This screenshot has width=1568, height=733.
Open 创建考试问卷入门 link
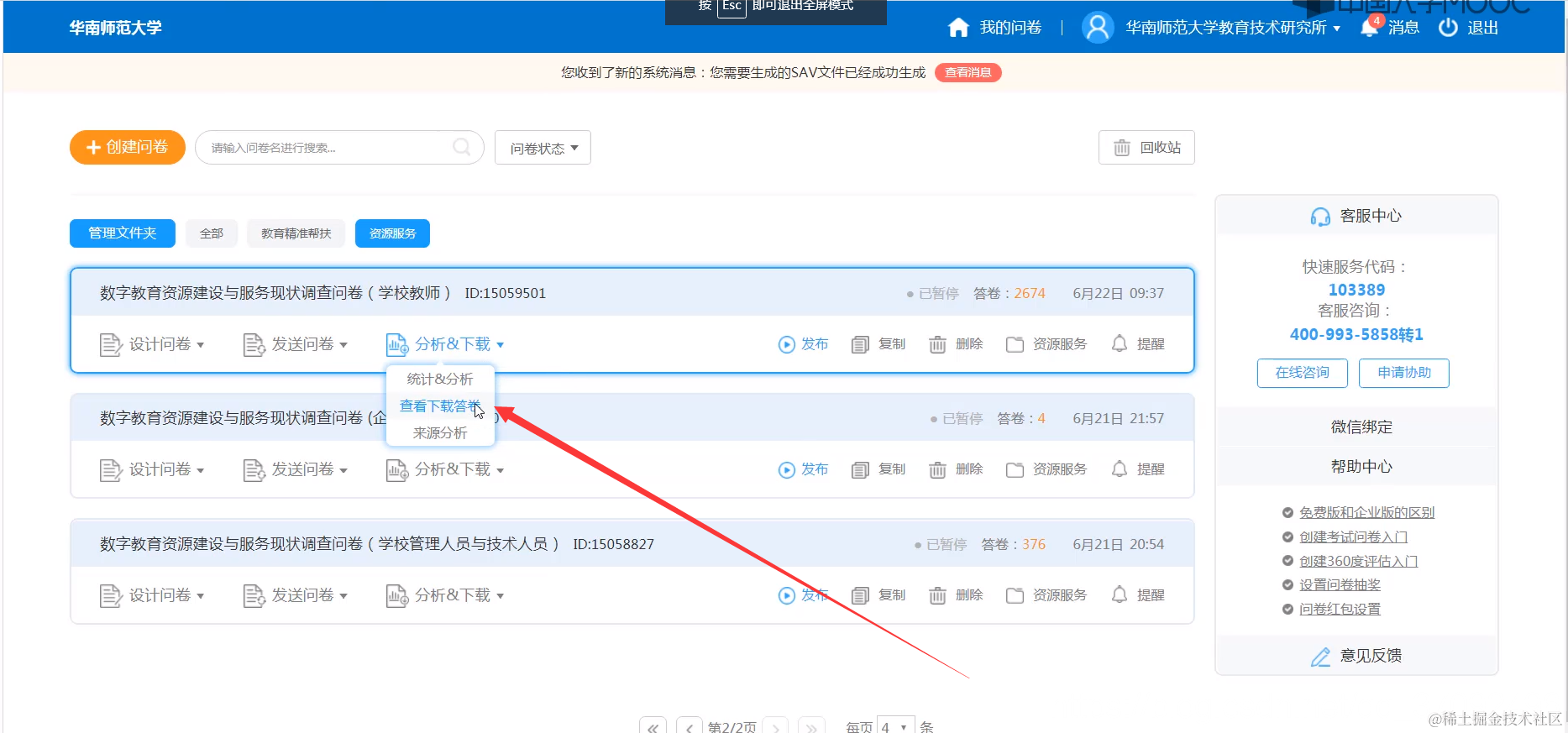(x=1353, y=537)
